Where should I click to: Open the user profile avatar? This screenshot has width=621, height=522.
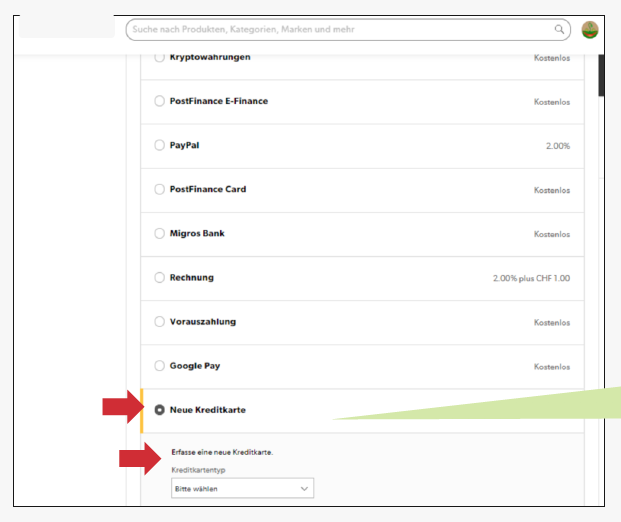[x=590, y=30]
